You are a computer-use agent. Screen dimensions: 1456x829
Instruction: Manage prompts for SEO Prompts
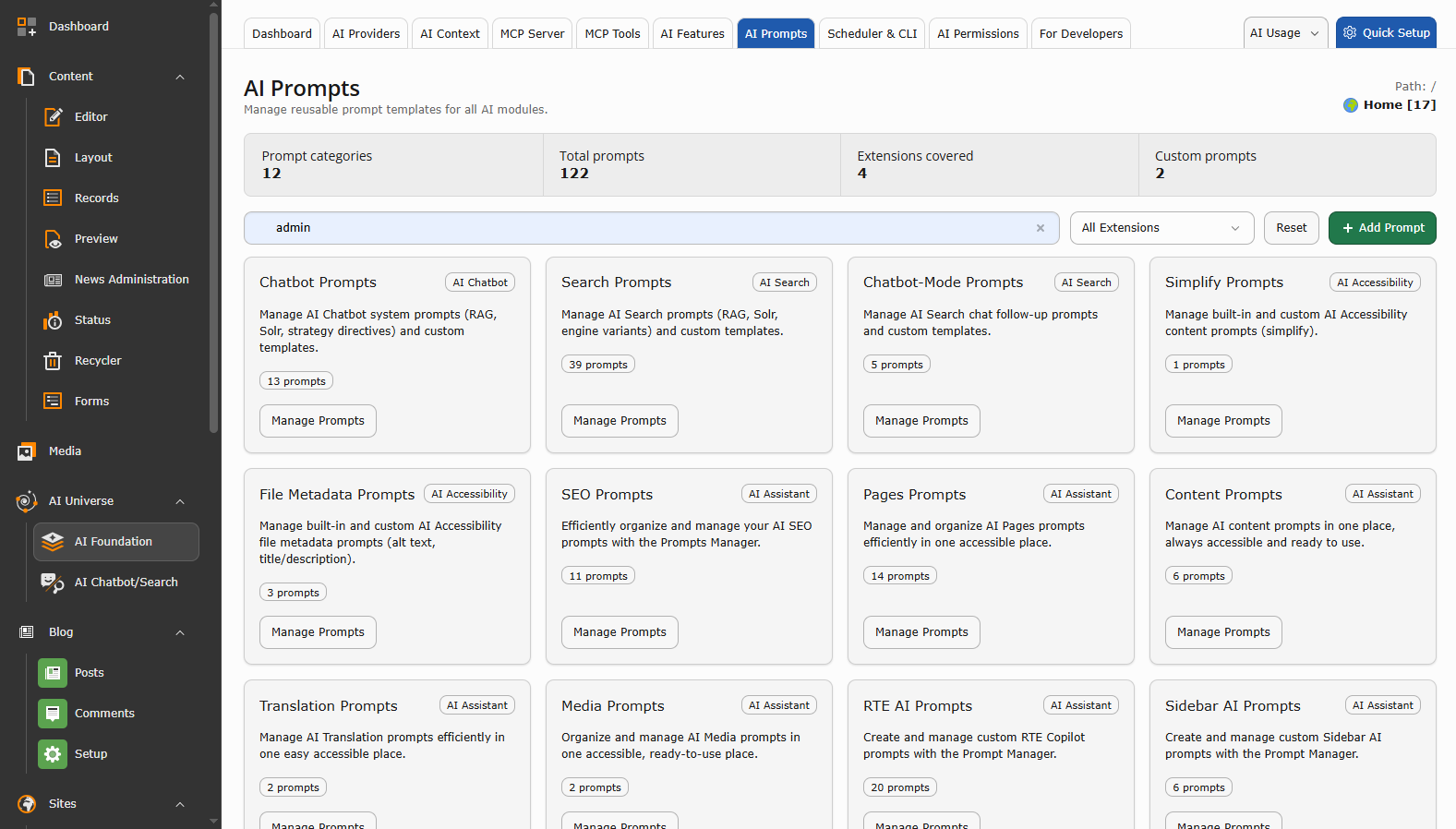coord(620,632)
